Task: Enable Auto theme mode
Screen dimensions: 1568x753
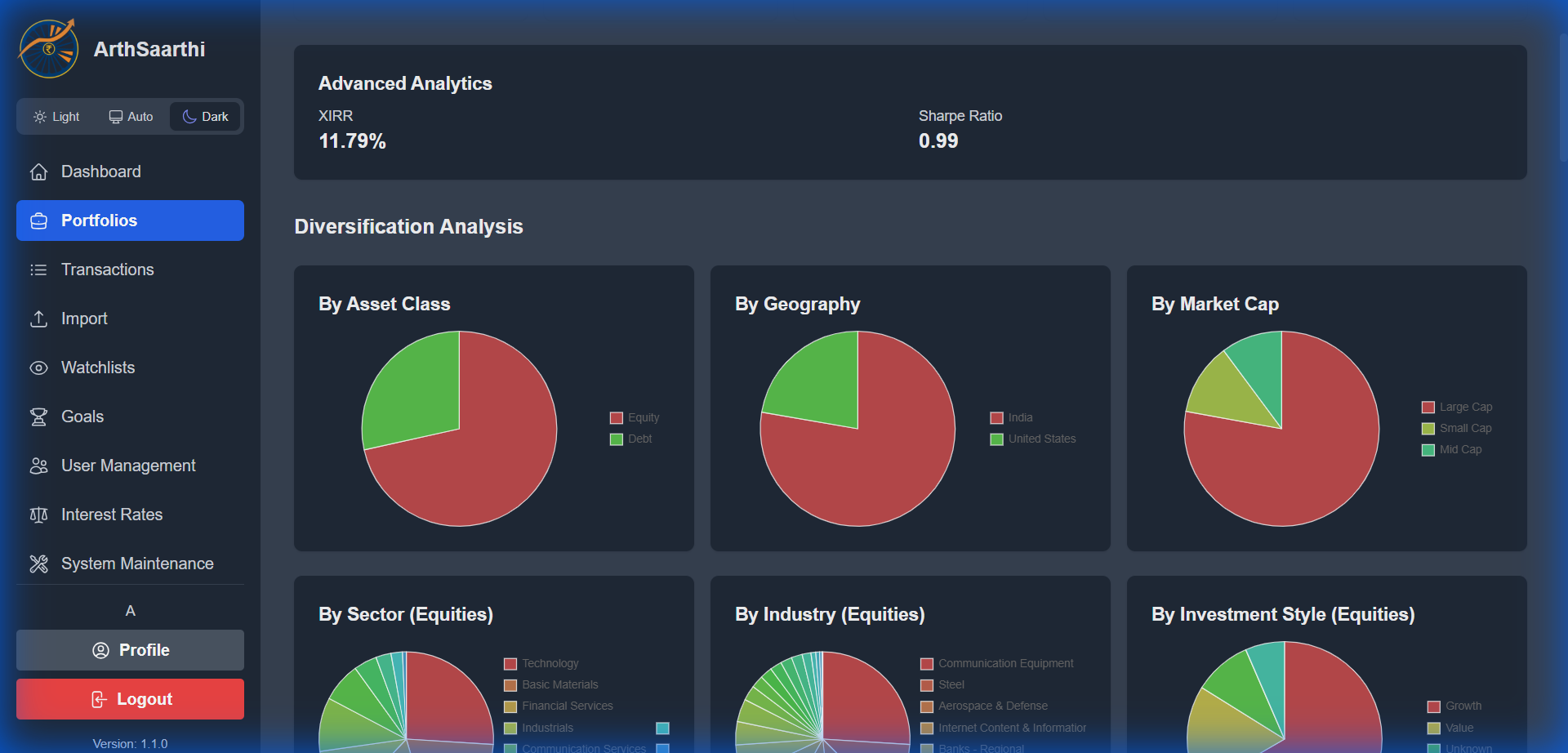Action: tap(130, 116)
